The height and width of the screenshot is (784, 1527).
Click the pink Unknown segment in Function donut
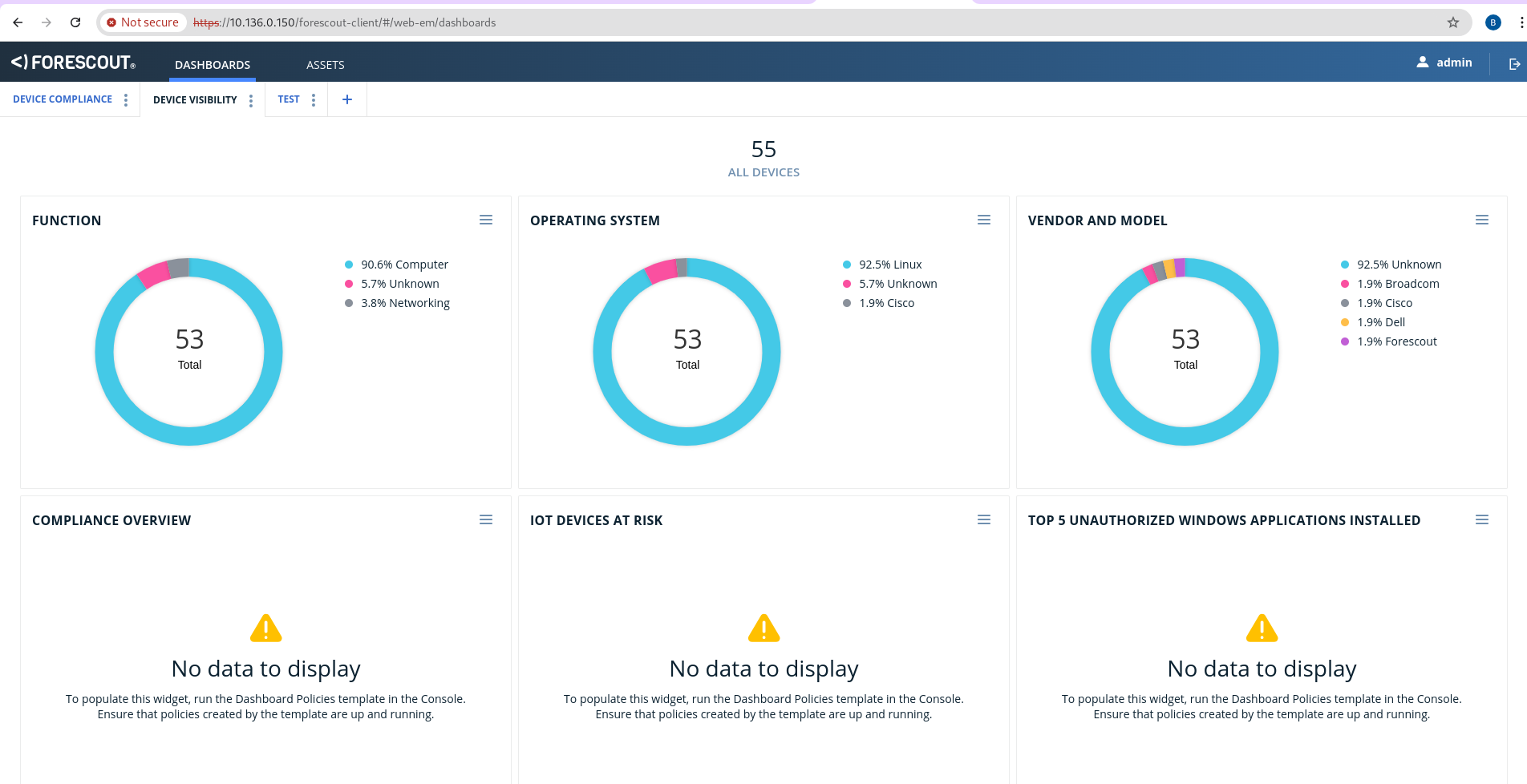coord(153,274)
